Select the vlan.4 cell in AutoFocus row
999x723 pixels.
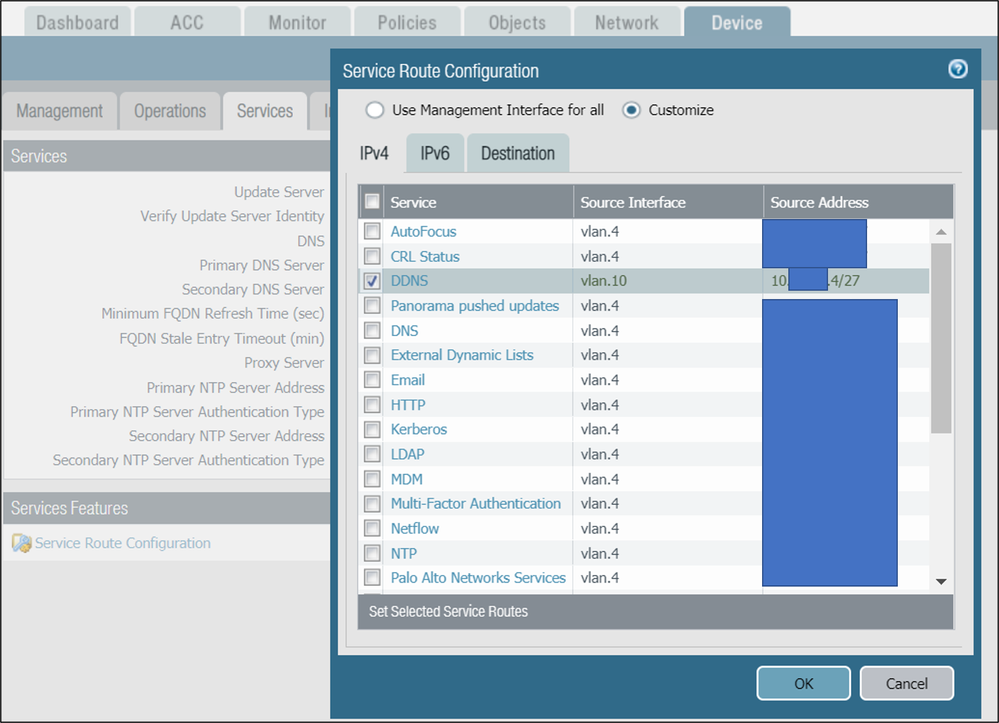tap(668, 231)
